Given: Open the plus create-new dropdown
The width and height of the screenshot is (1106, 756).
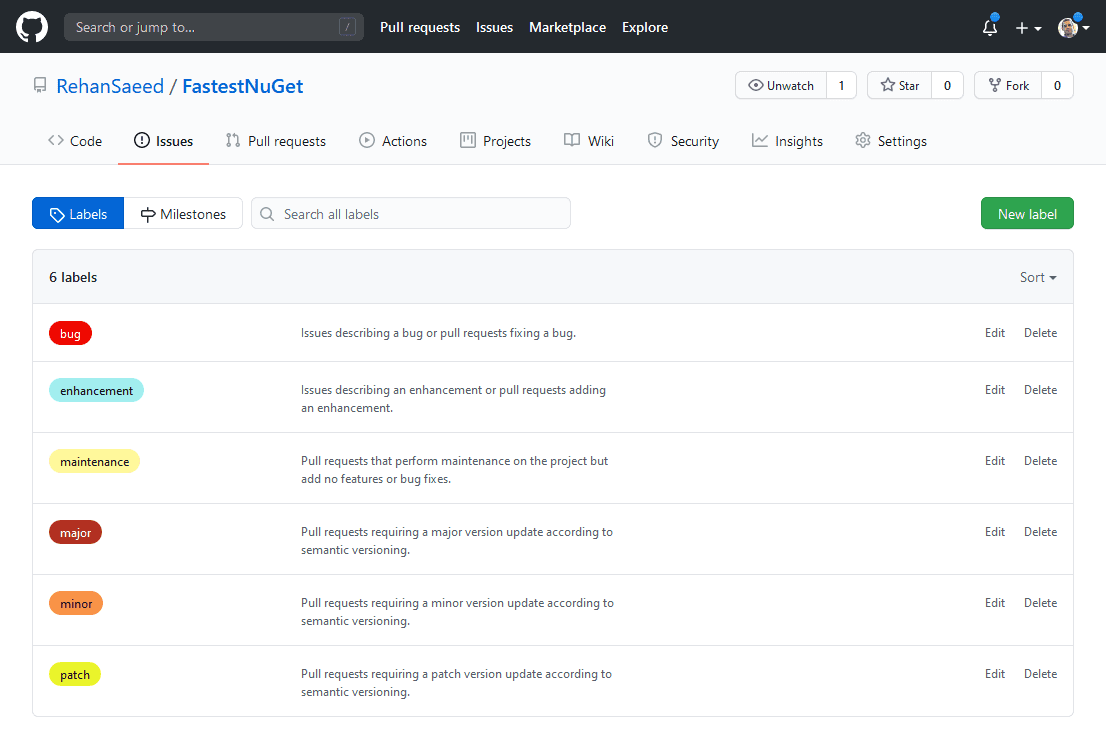Looking at the screenshot, I should coord(1028,28).
